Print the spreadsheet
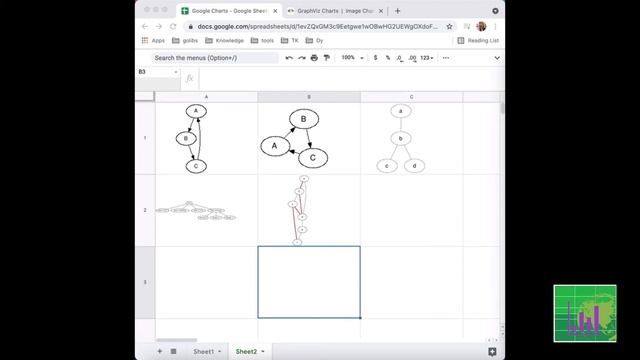640x360 pixels. [x=314, y=58]
